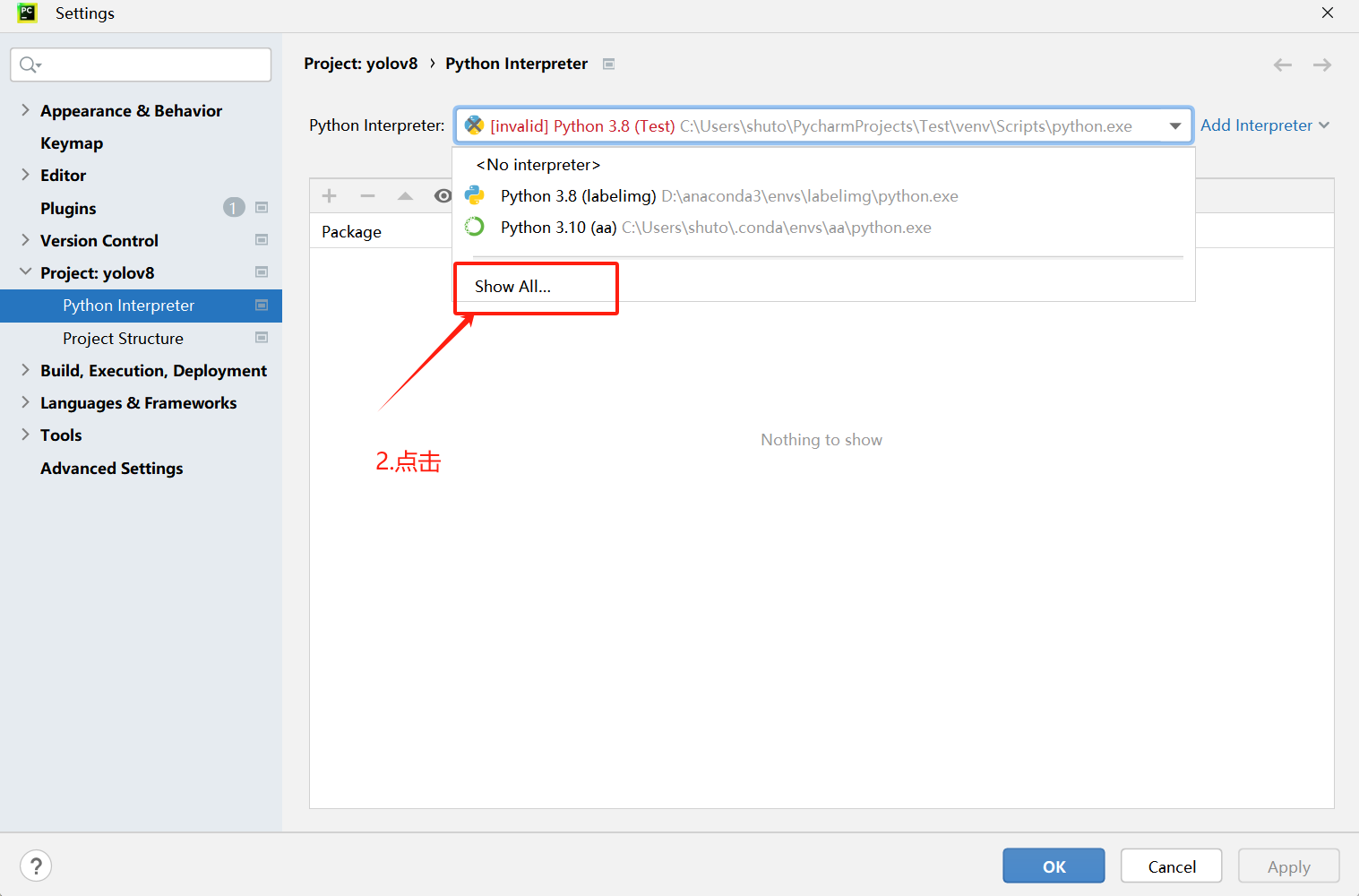Open help with the question mark icon

coord(36,866)
